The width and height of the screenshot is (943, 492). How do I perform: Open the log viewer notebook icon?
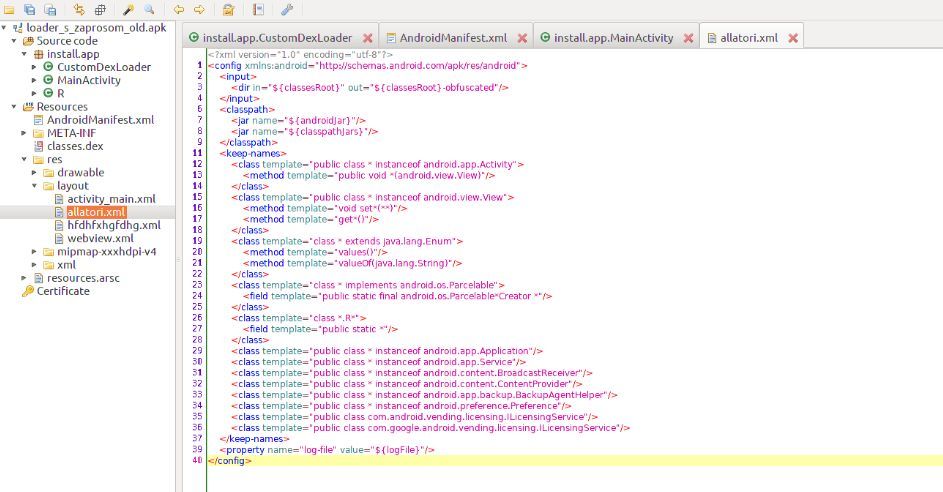tap(258, 9)
